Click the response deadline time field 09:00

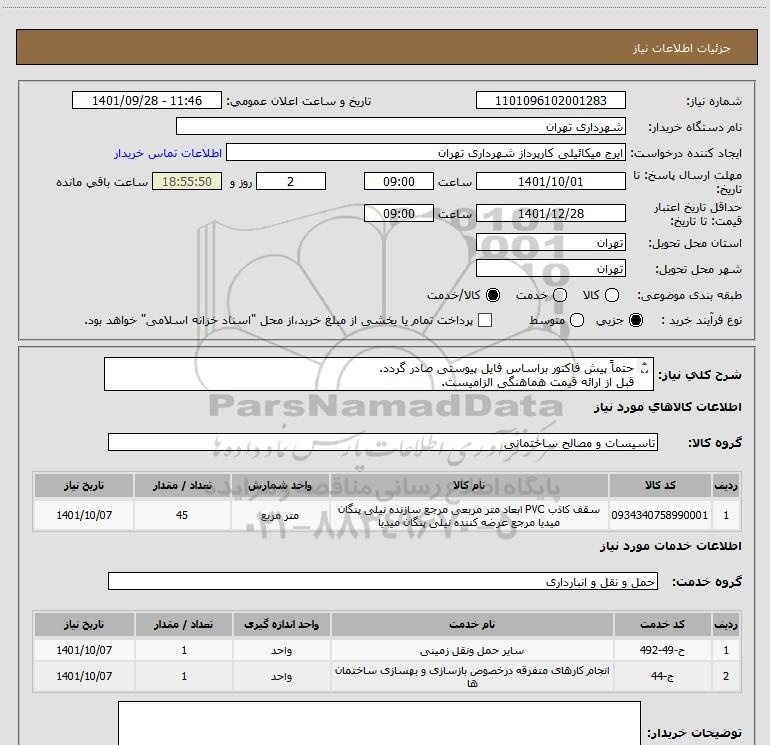(399, 181)
